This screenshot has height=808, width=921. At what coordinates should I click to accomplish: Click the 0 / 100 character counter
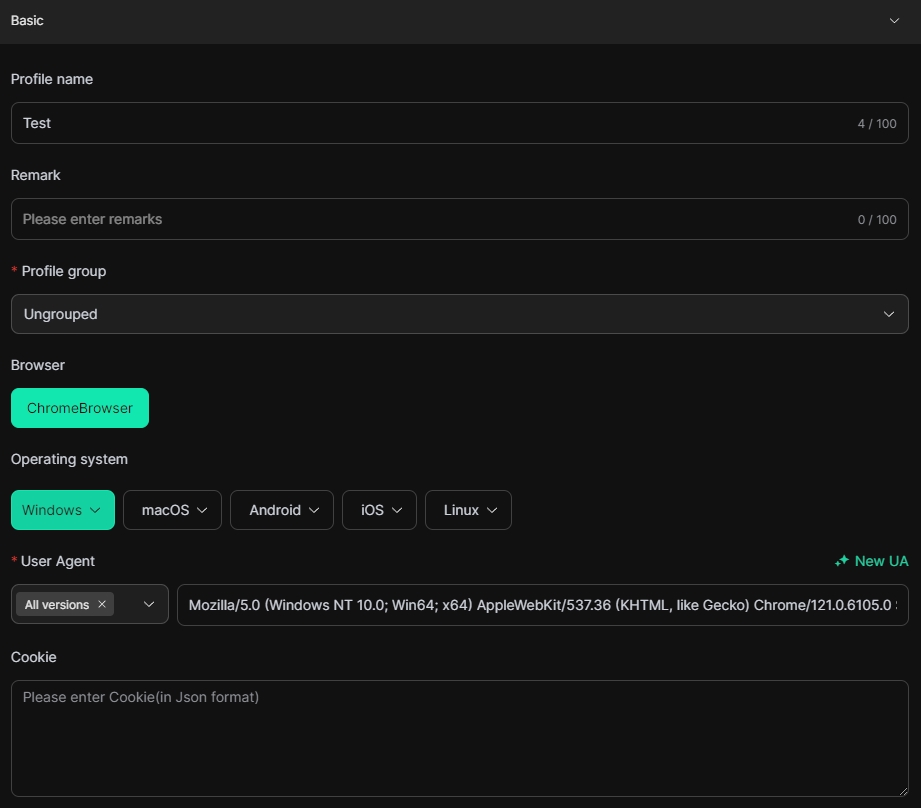(877, 220)
